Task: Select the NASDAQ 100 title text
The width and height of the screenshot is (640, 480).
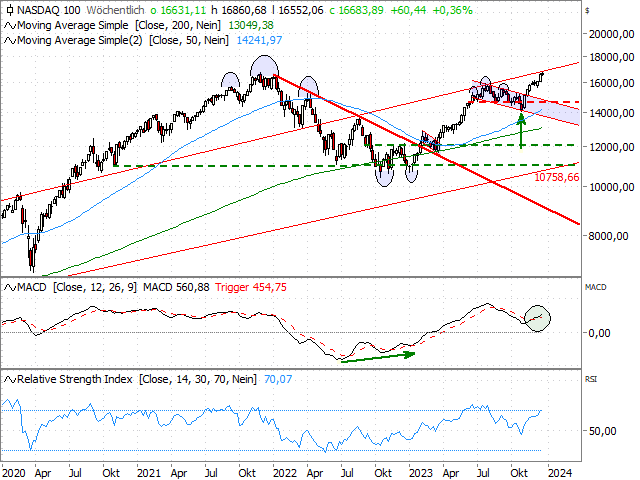Action: click(x=49, y=10)
